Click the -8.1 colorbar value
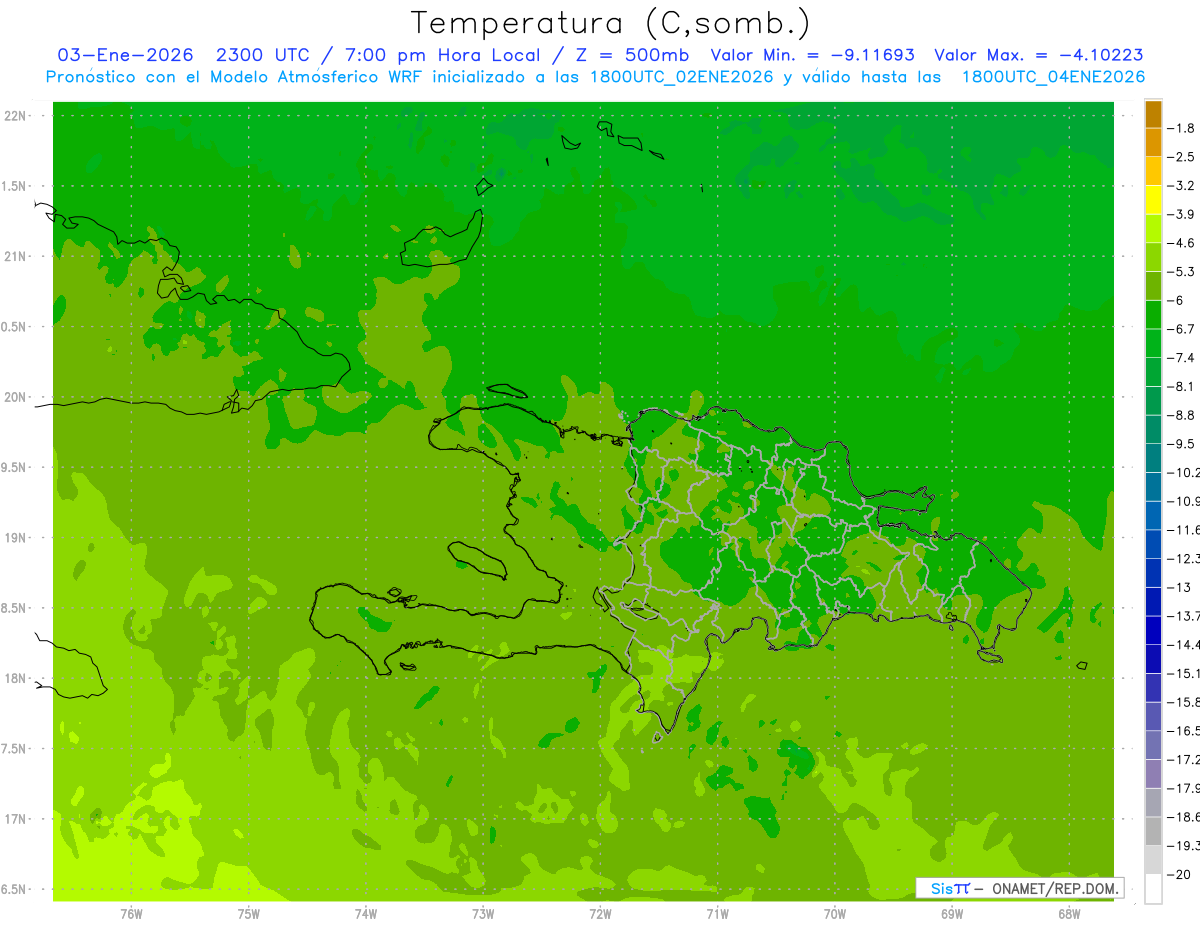 click(x=1182, y=386)
